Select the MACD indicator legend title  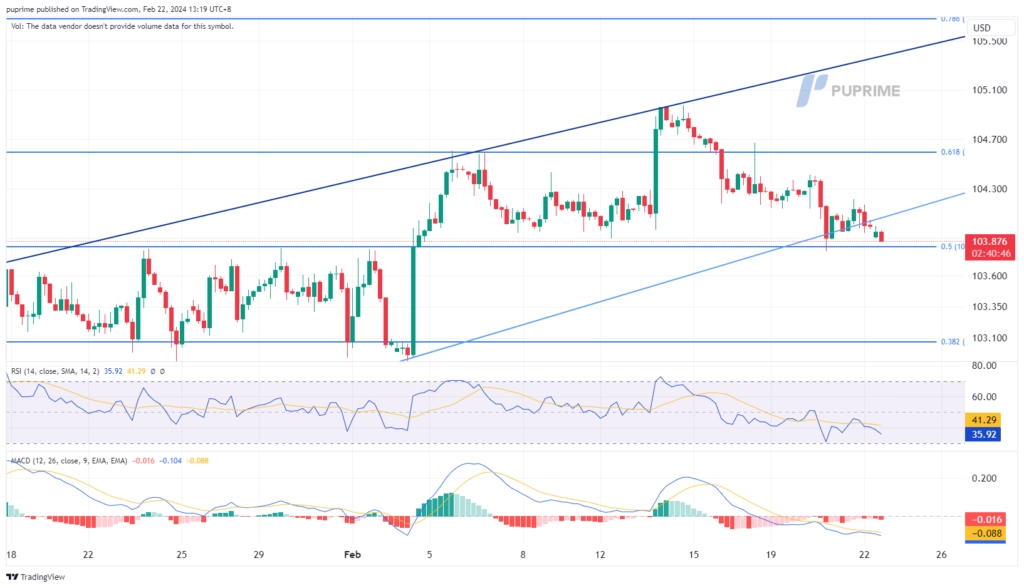[69, 461]
